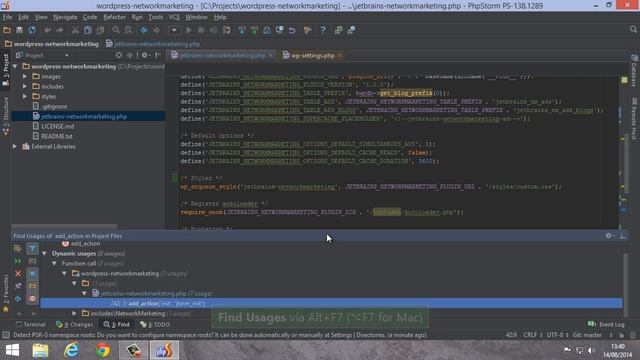Click the Undo arrow in toolbar

coord(47,30)
